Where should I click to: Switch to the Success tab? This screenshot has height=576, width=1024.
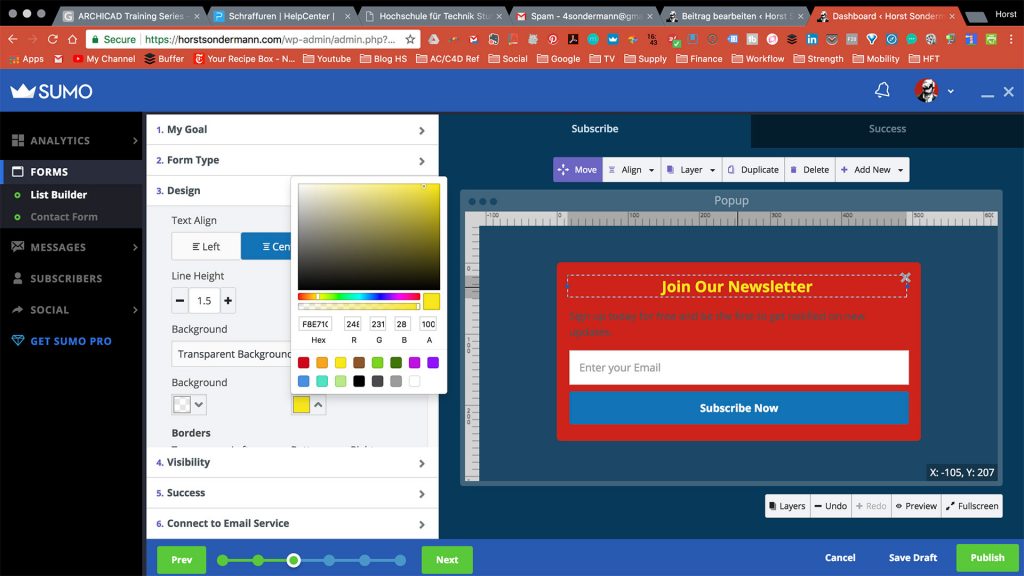coord(887,129)
